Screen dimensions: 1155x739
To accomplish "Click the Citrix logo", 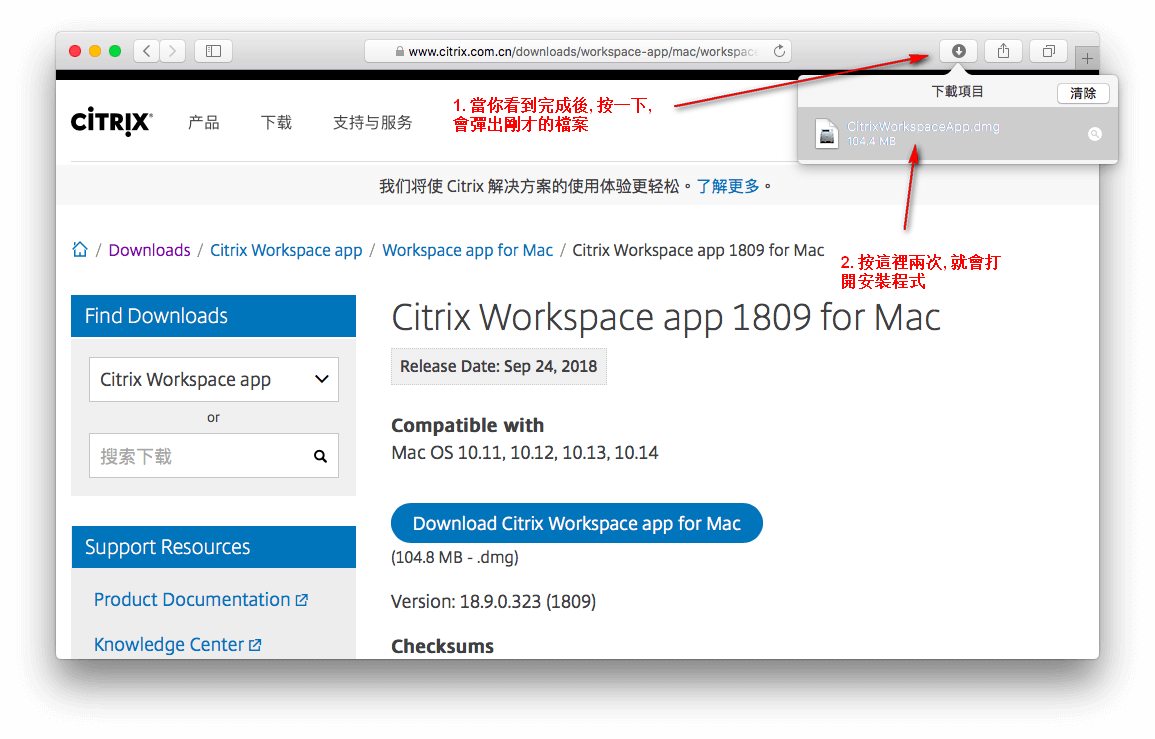I will (111, 122).
